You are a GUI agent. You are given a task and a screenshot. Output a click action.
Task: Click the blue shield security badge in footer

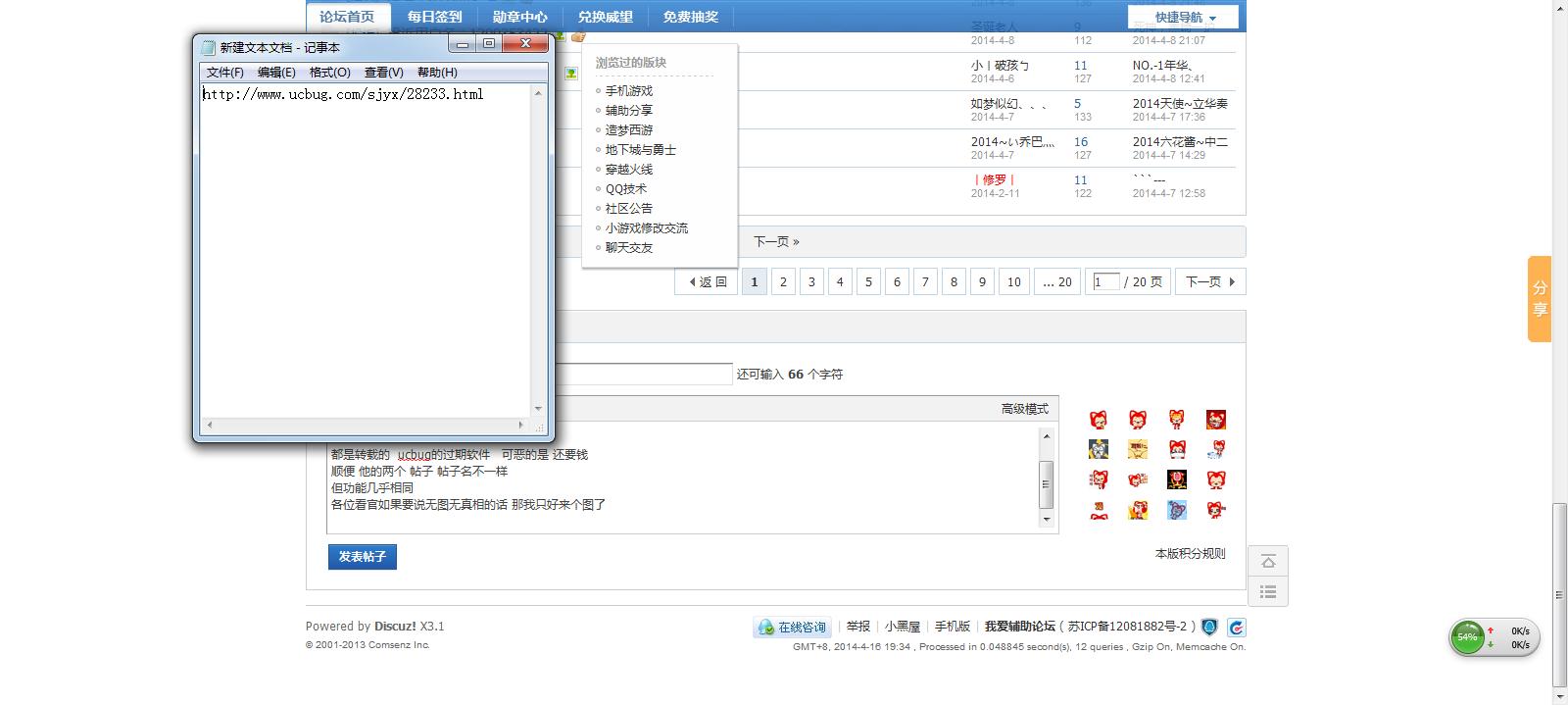coord(1210,627)
